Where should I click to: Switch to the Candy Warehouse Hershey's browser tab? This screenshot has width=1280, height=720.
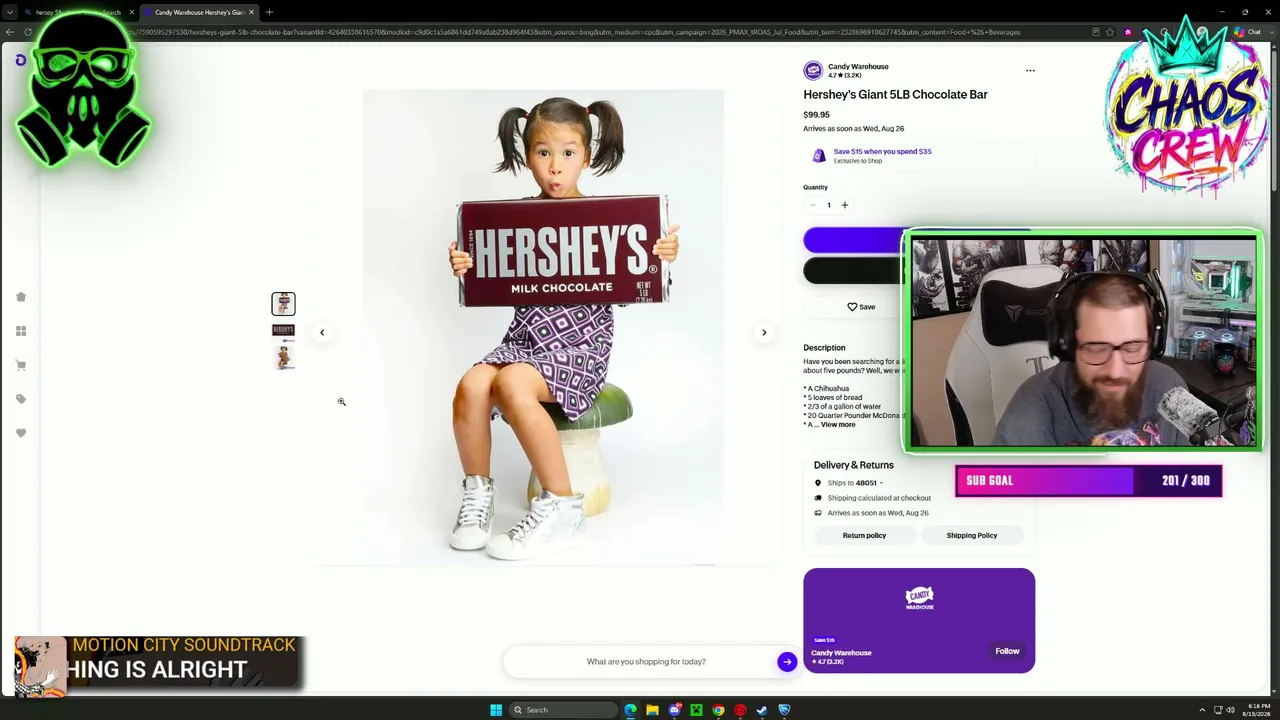point(200,12)
